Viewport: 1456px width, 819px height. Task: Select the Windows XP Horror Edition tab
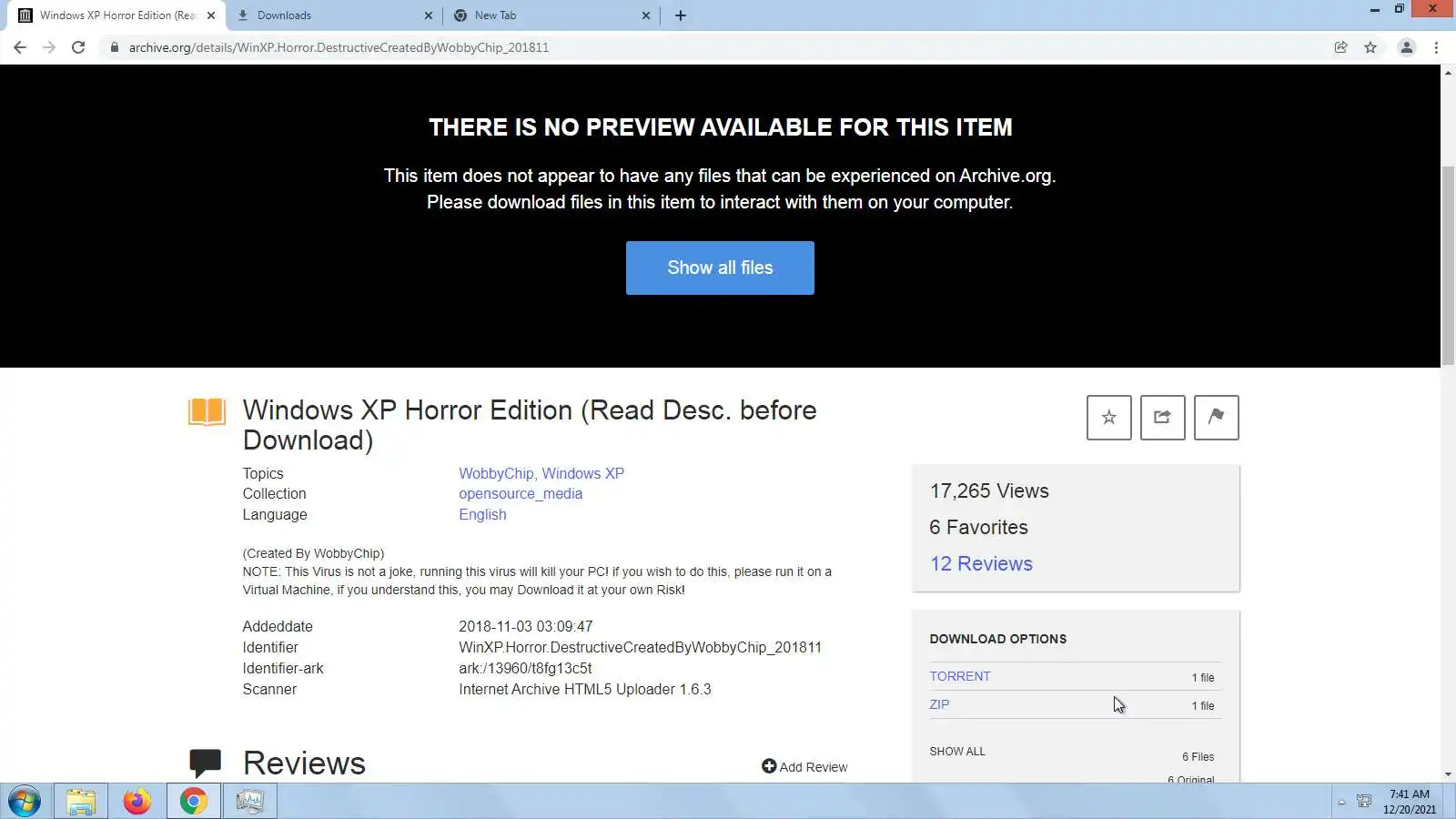pyautogui.click(x=116, y=15)
